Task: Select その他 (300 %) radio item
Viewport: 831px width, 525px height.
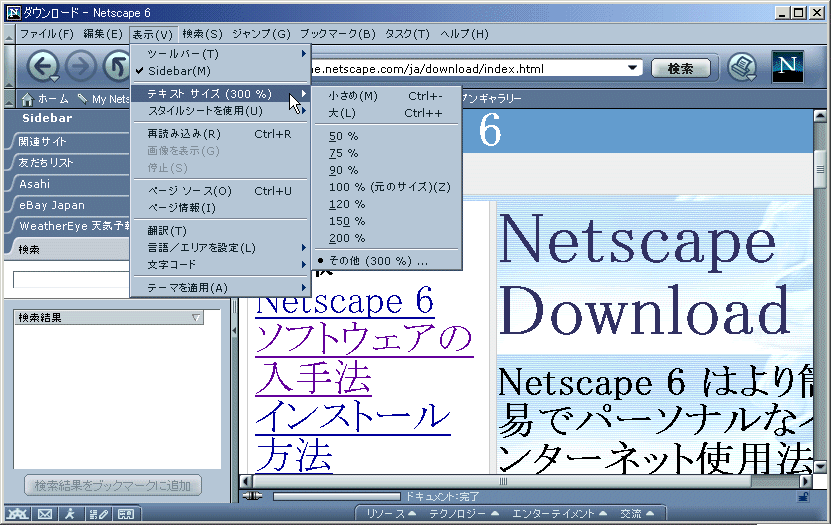Action: [x=387, y=261]
